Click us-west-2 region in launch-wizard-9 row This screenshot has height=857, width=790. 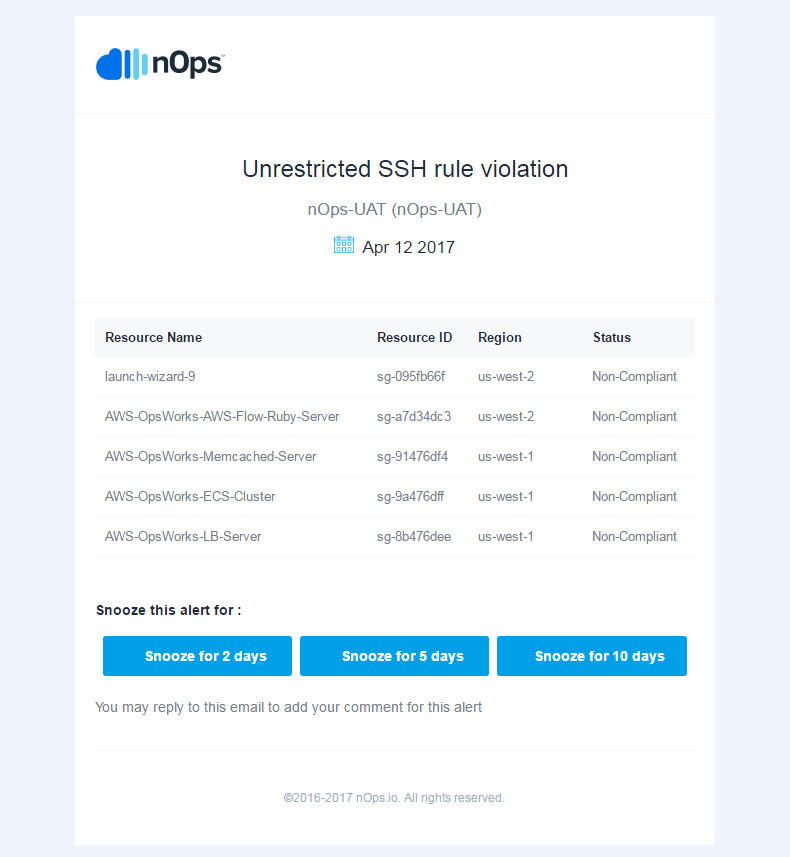(x=506, y=377)
